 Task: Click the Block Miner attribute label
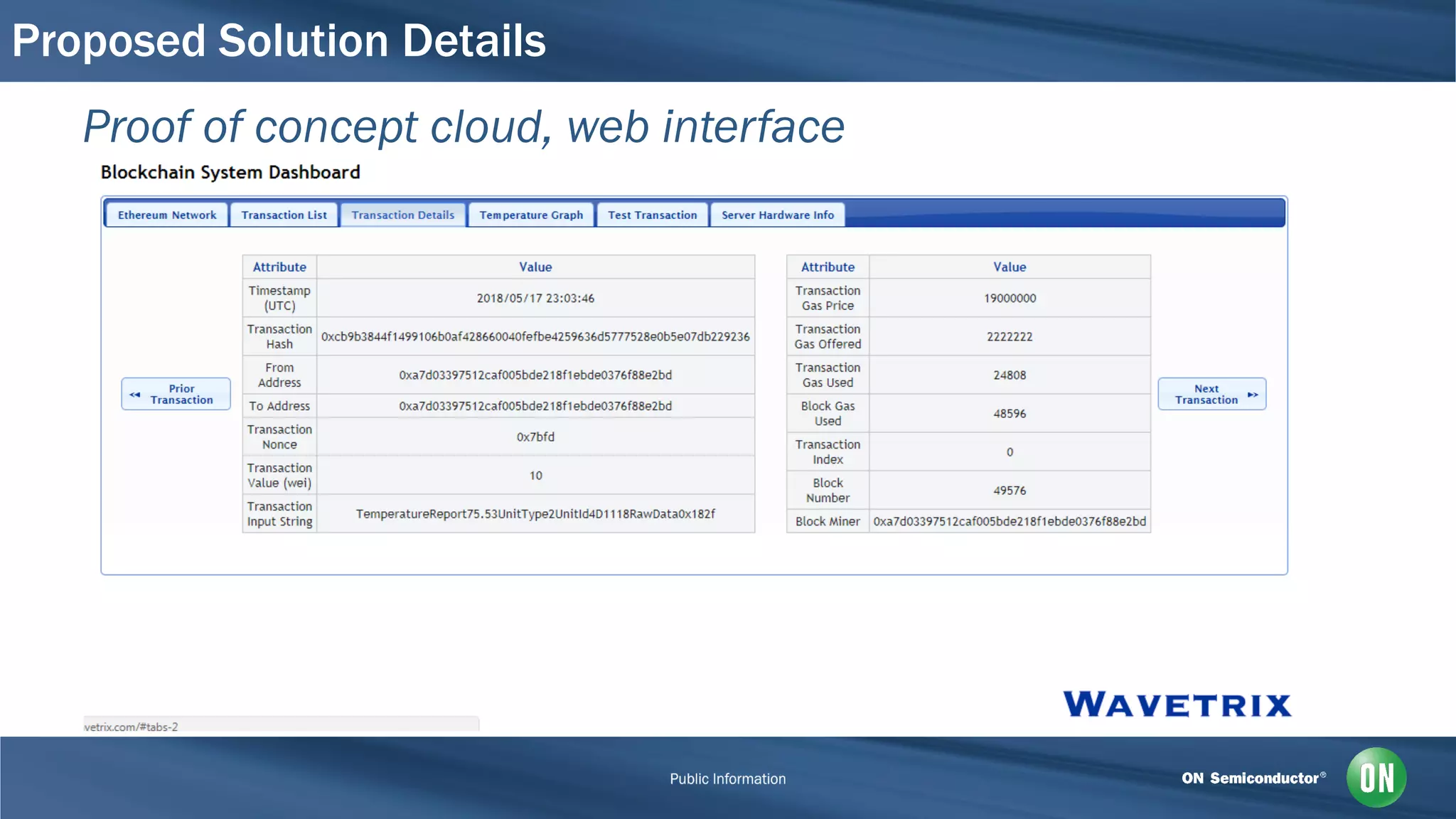click(828, 521)
